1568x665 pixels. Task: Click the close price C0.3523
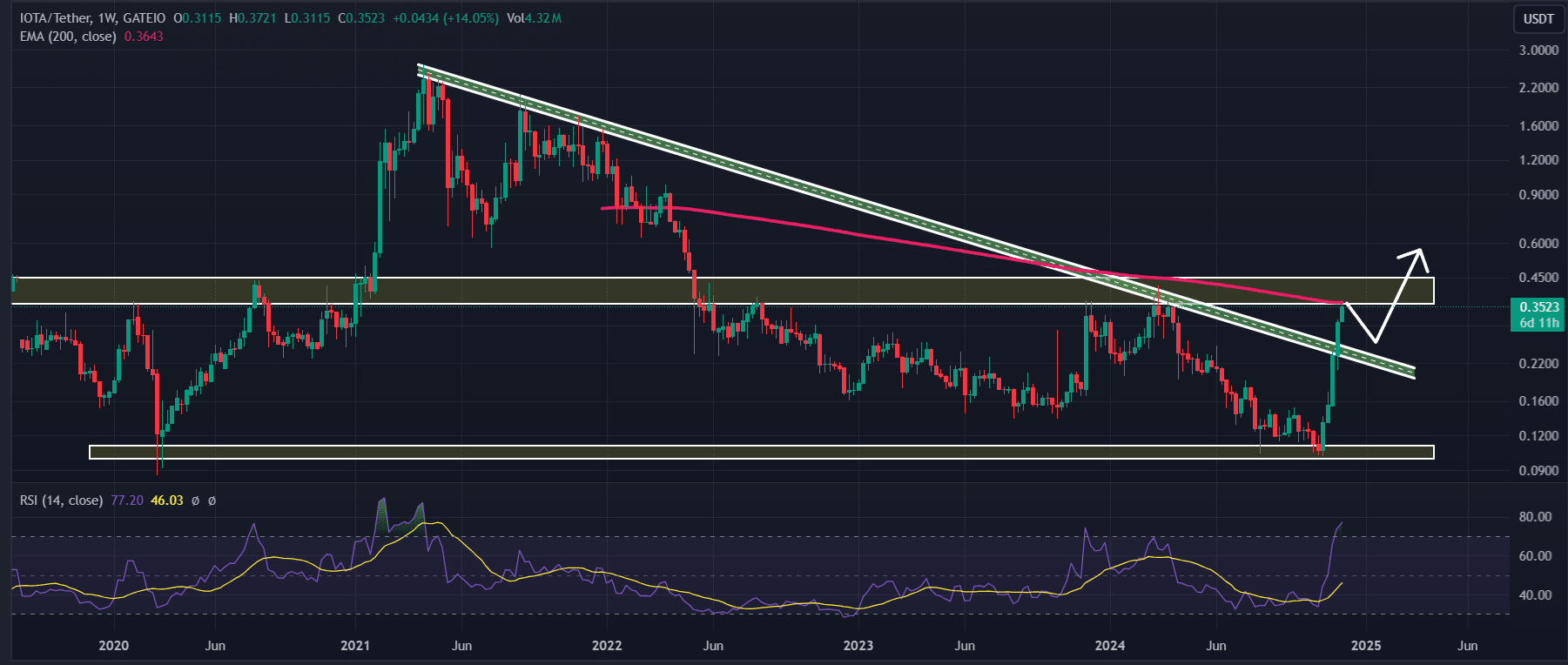(x=361, y=18)
